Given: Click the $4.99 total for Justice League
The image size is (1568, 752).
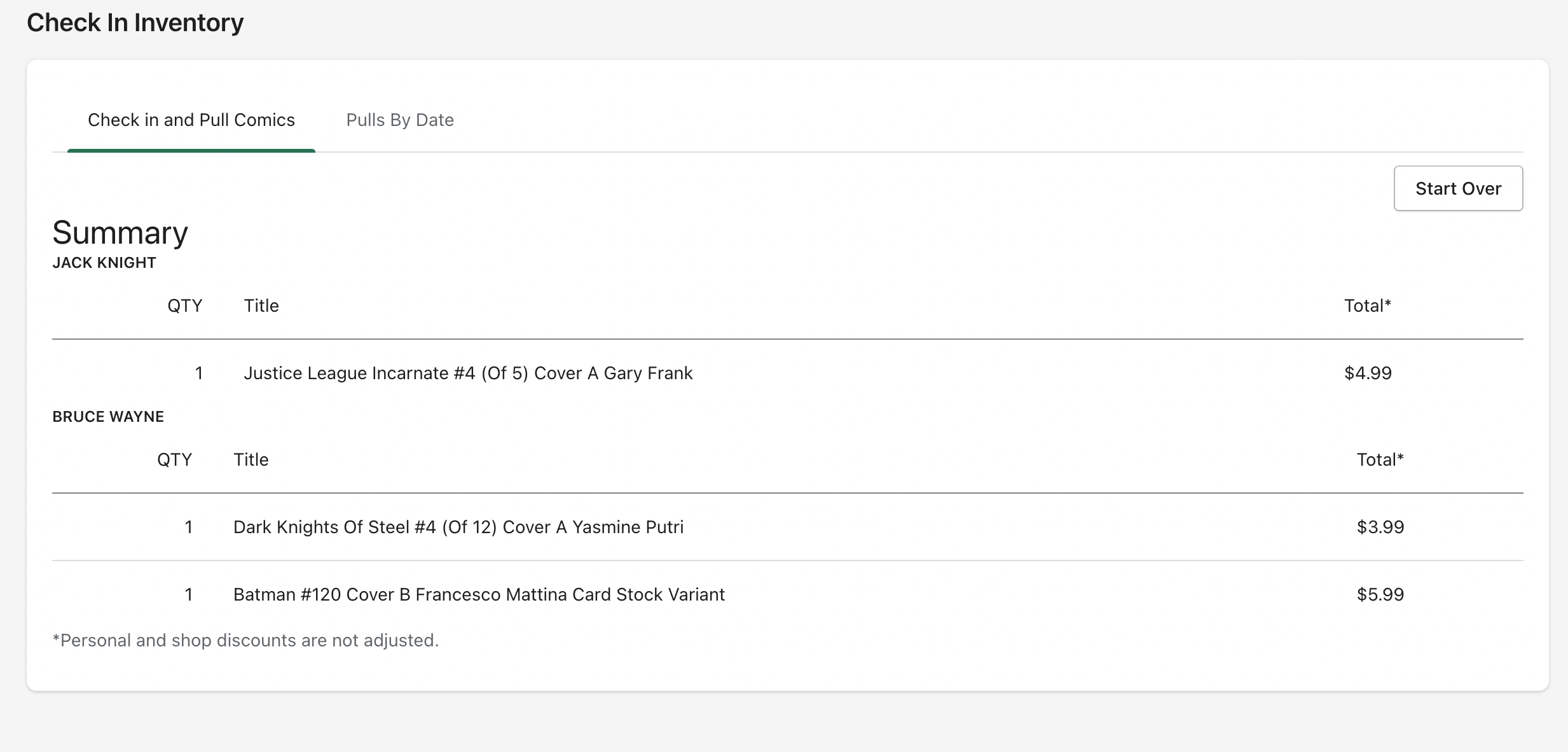Looking at the screenshot, I should click(1368, 373).
